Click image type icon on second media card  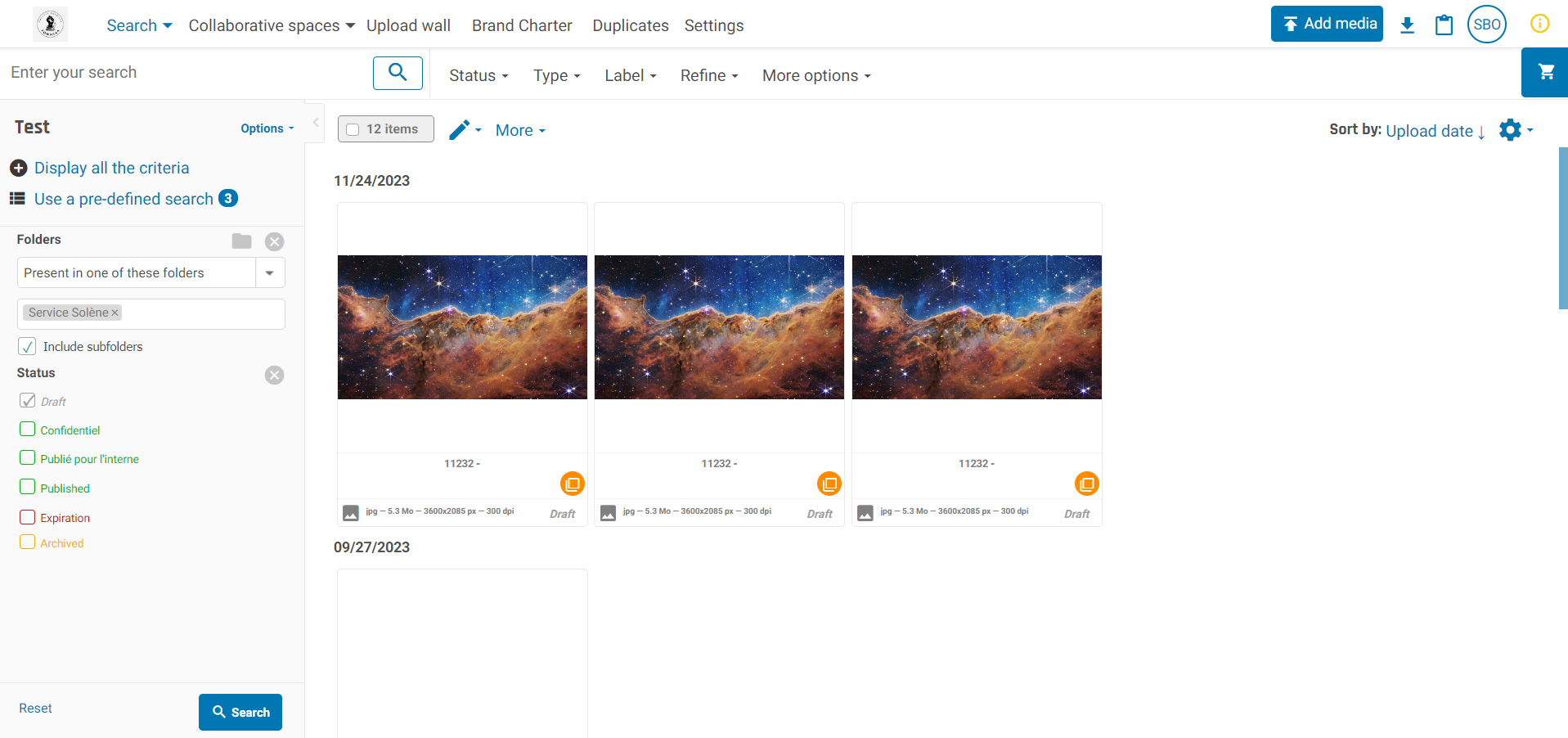tap(608, 513)
